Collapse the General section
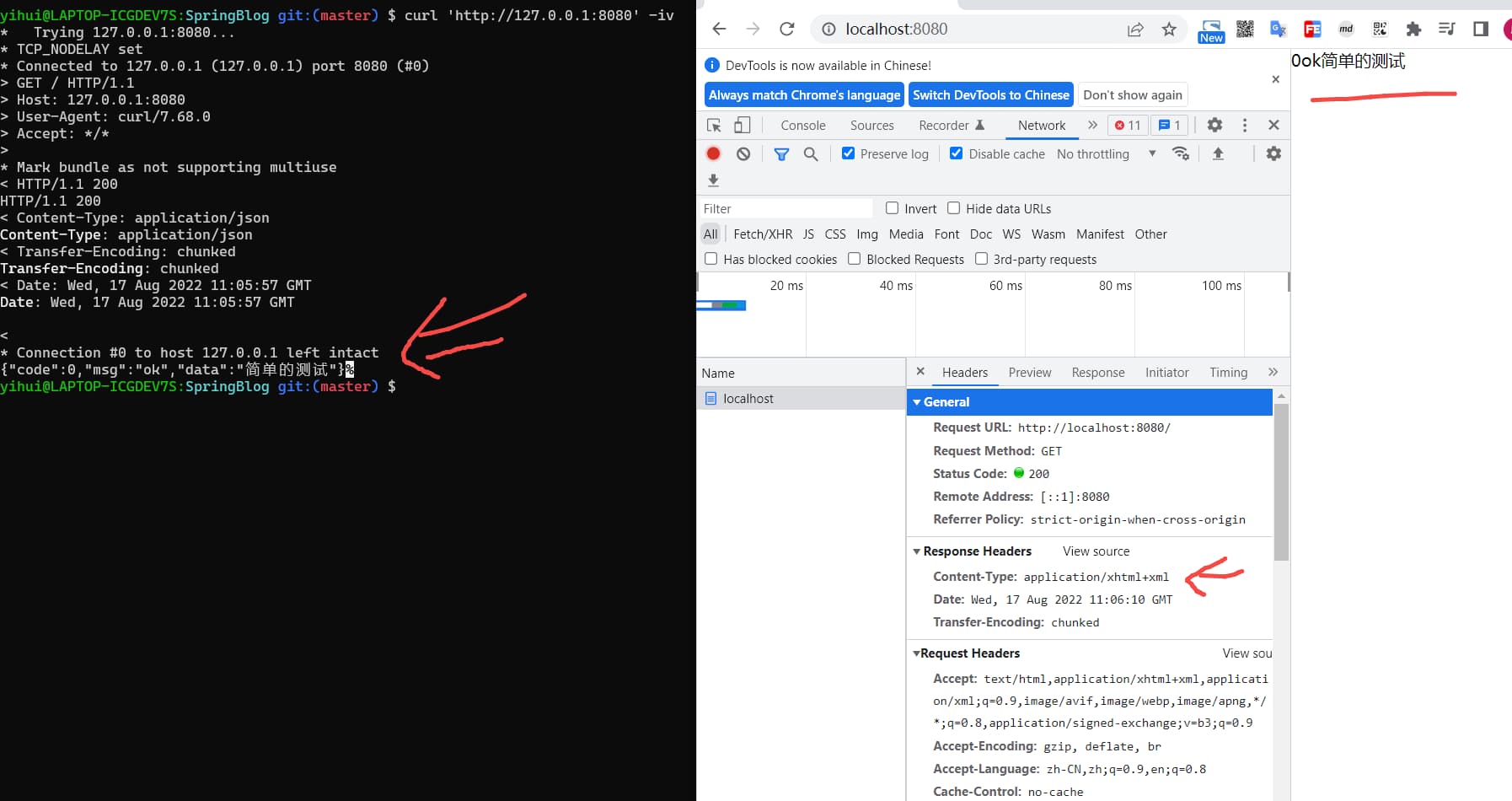 pyautogui.click(x=917, y=402)
